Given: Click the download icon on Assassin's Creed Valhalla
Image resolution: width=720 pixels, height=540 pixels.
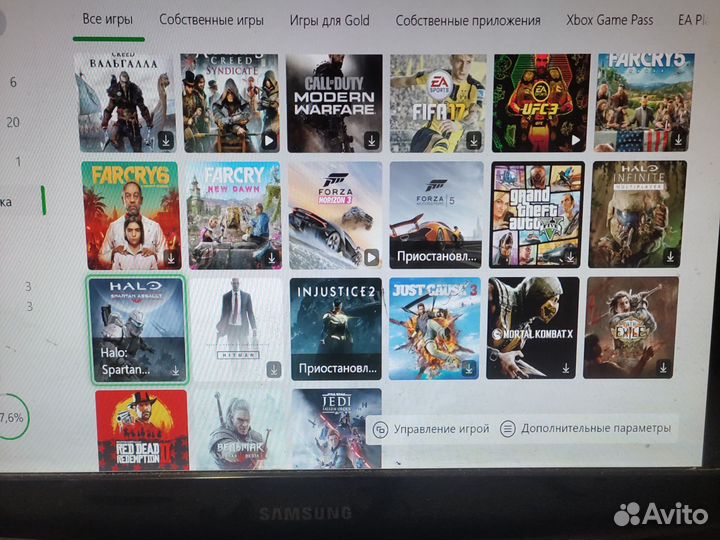Looking at the screenshot, I should (166, 140).
